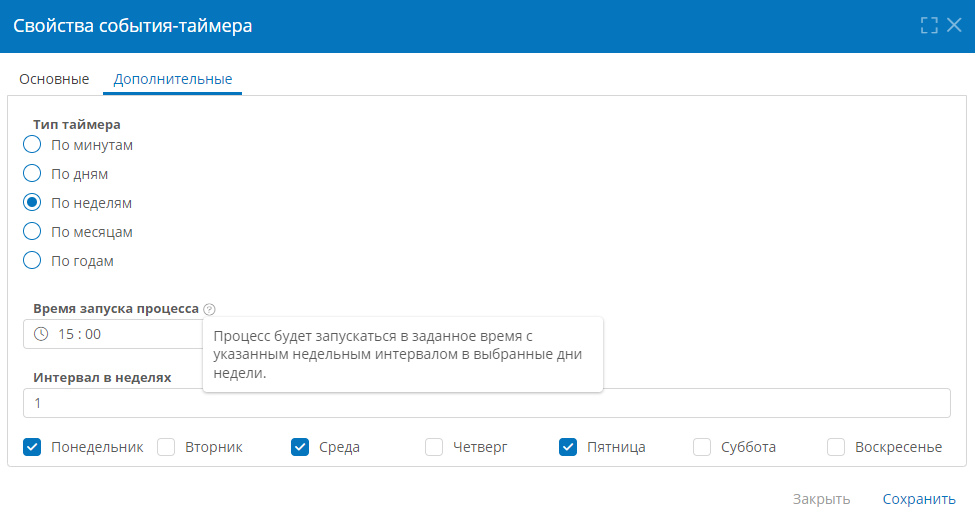Click the Интервал в неделях input field
The image size is (975, 521).
click(x=487, y=403)
